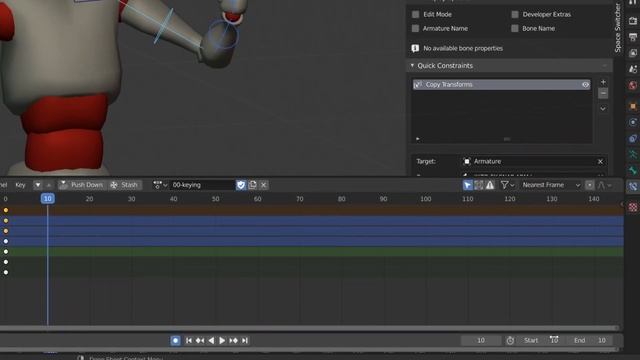Open the checkered Material properties tab icon
The height and width of the screenshot is (360, 640).
click(633, 207)
